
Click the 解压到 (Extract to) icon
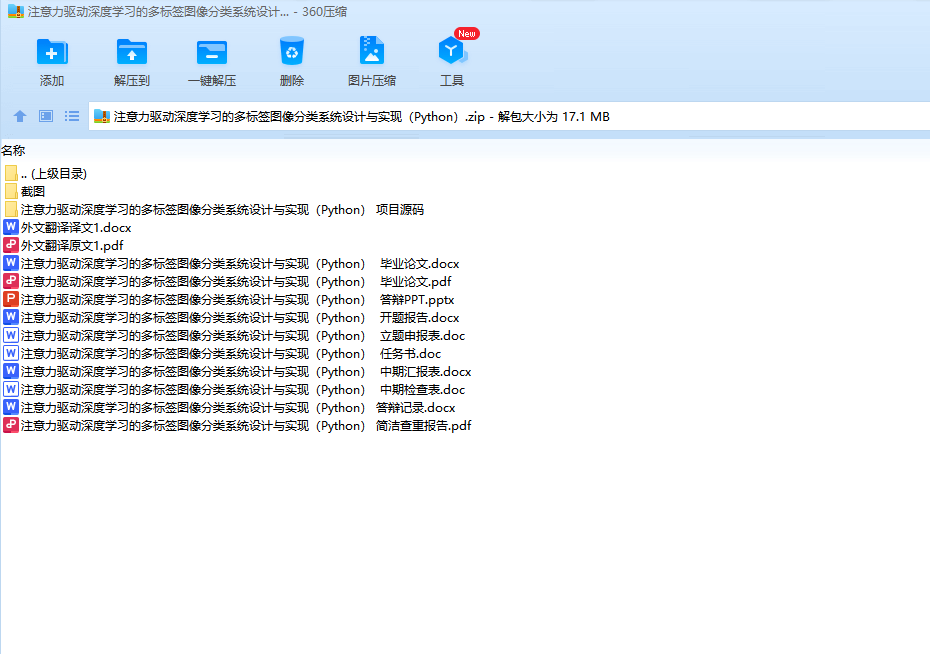point(132,52)
